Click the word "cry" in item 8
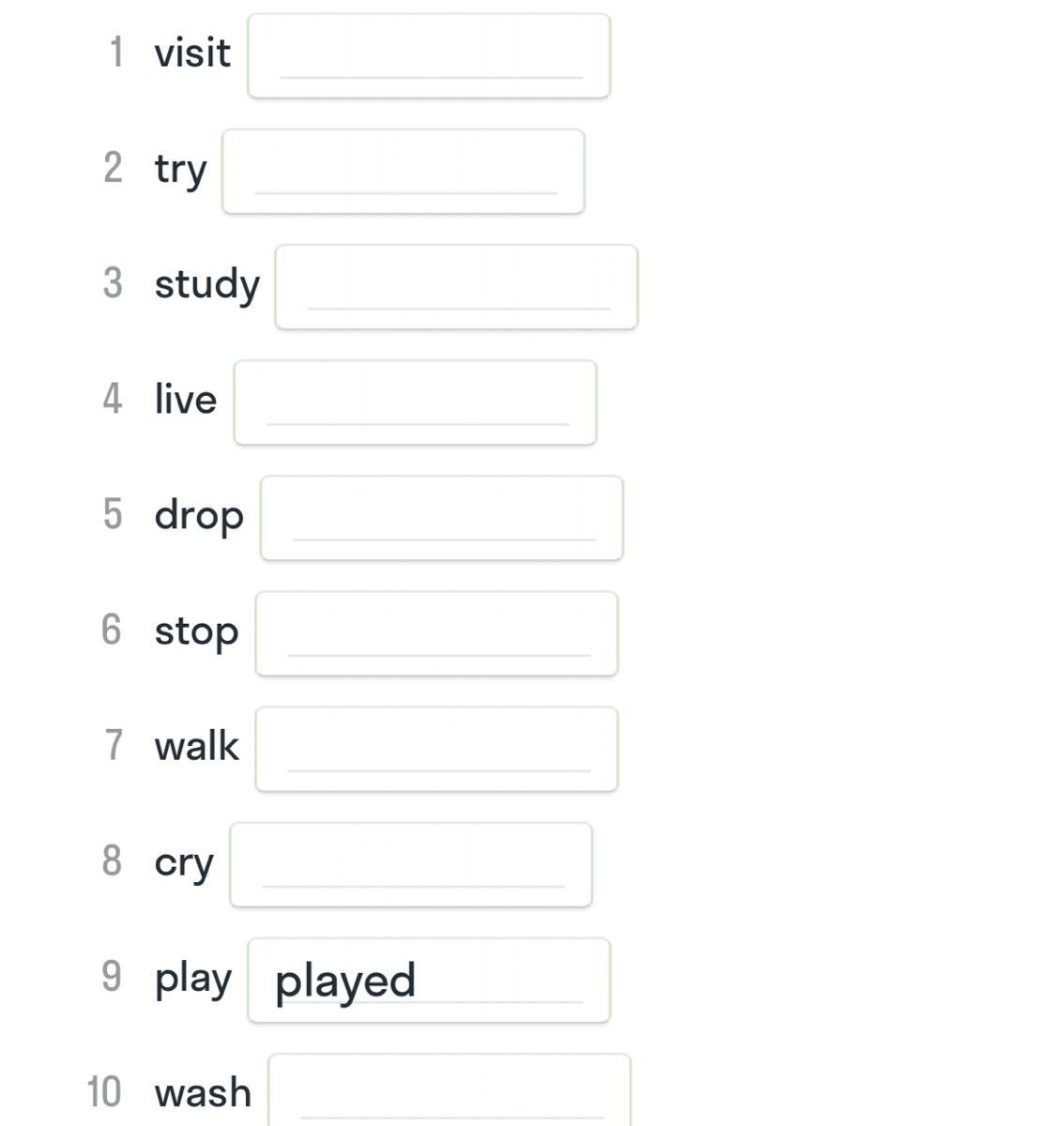The image size is (1064, 1126). [x=184, y=863]
